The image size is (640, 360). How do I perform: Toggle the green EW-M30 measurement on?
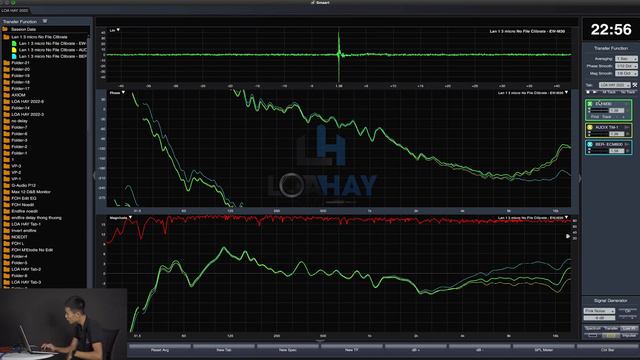[590, 104]
